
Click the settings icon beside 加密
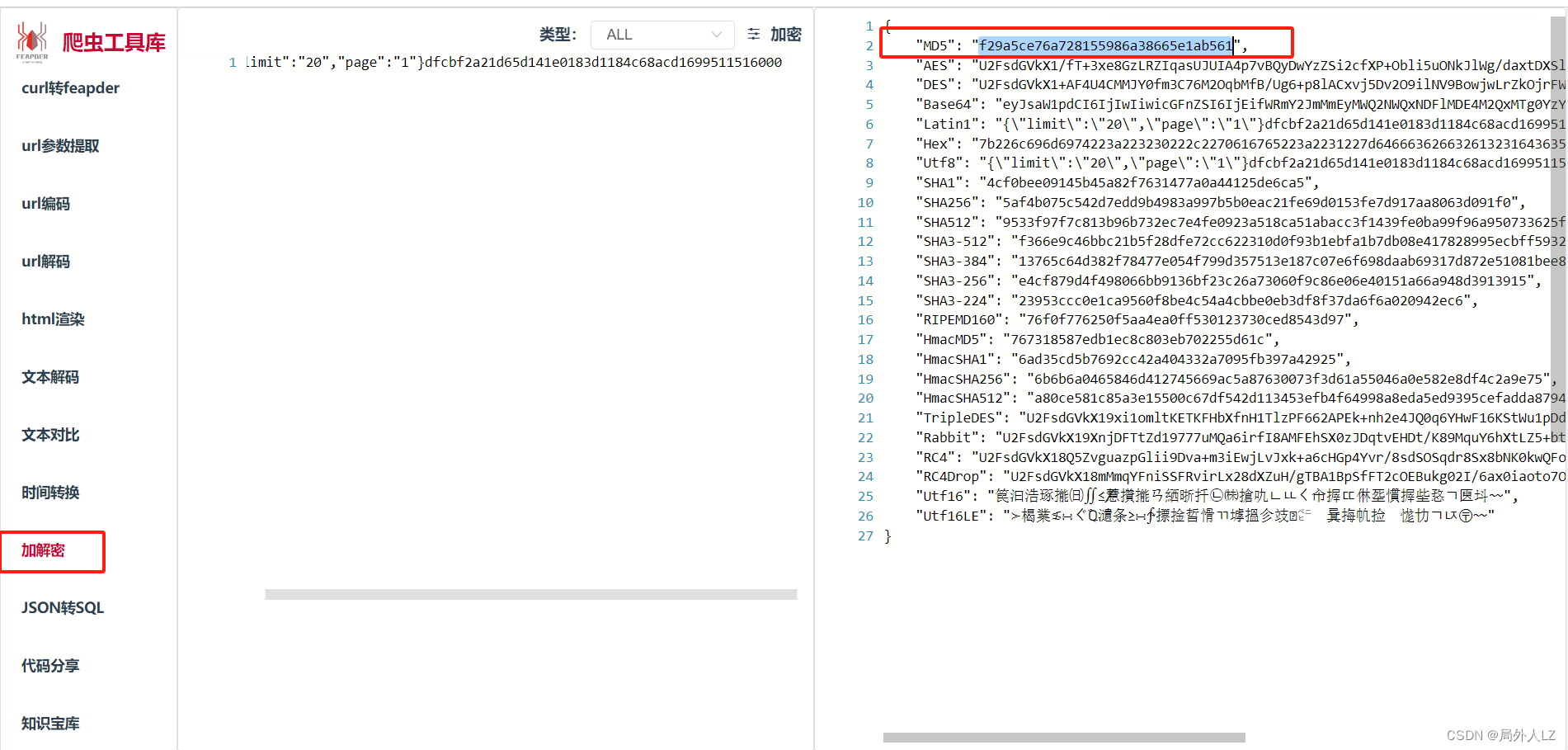point(754,34)
